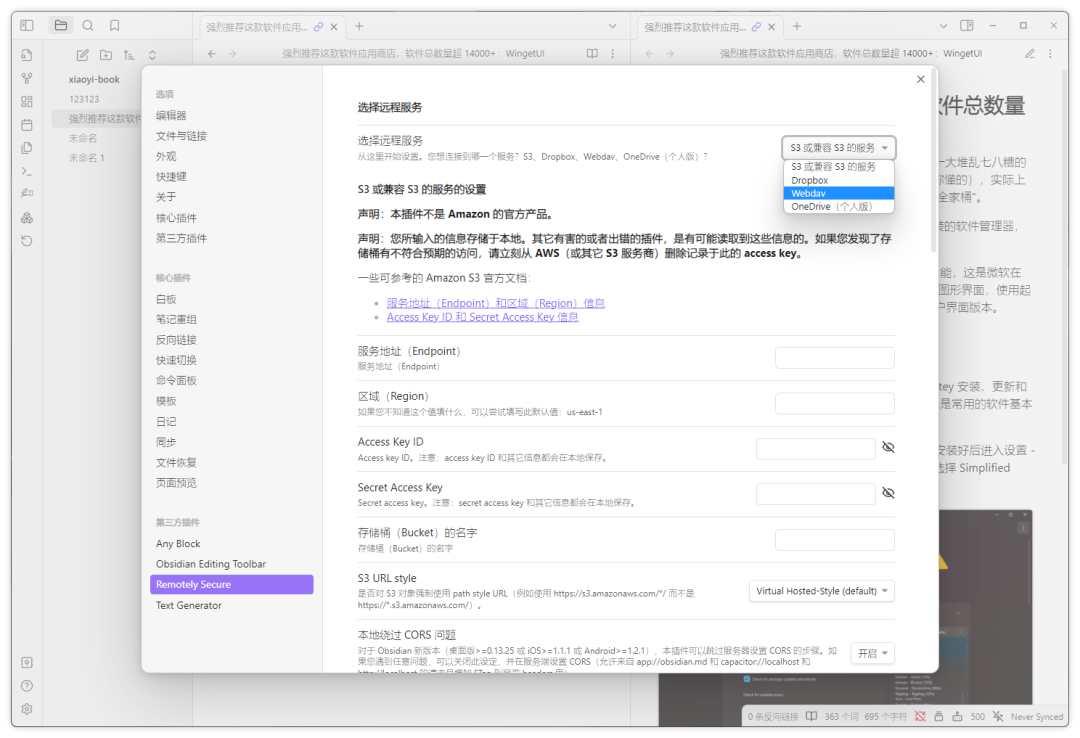Click the Never Synced status entry
Screen dimensions: 1080x738
1037,717
